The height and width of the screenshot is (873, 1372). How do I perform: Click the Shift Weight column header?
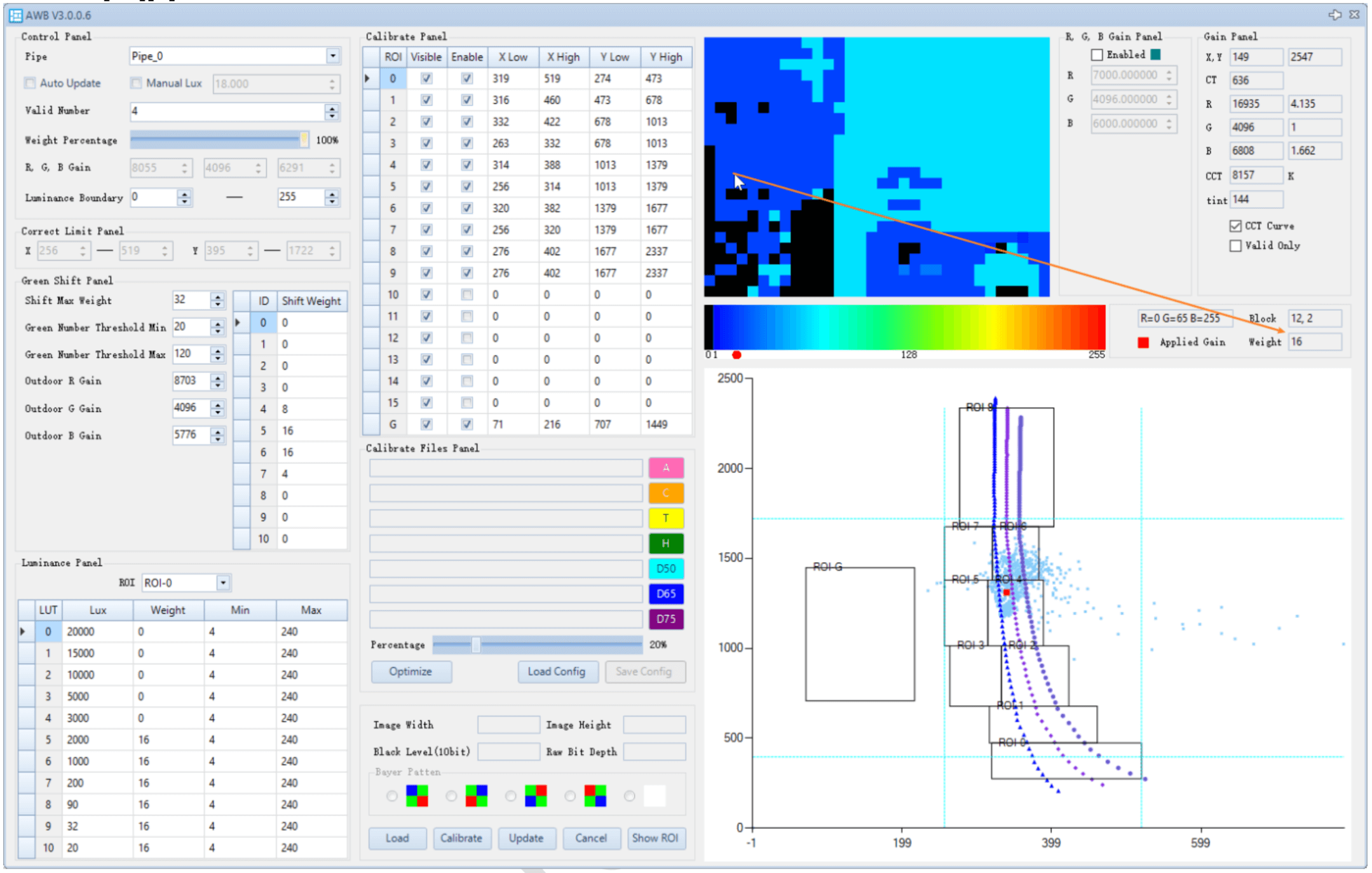click(x=311, y=301)
